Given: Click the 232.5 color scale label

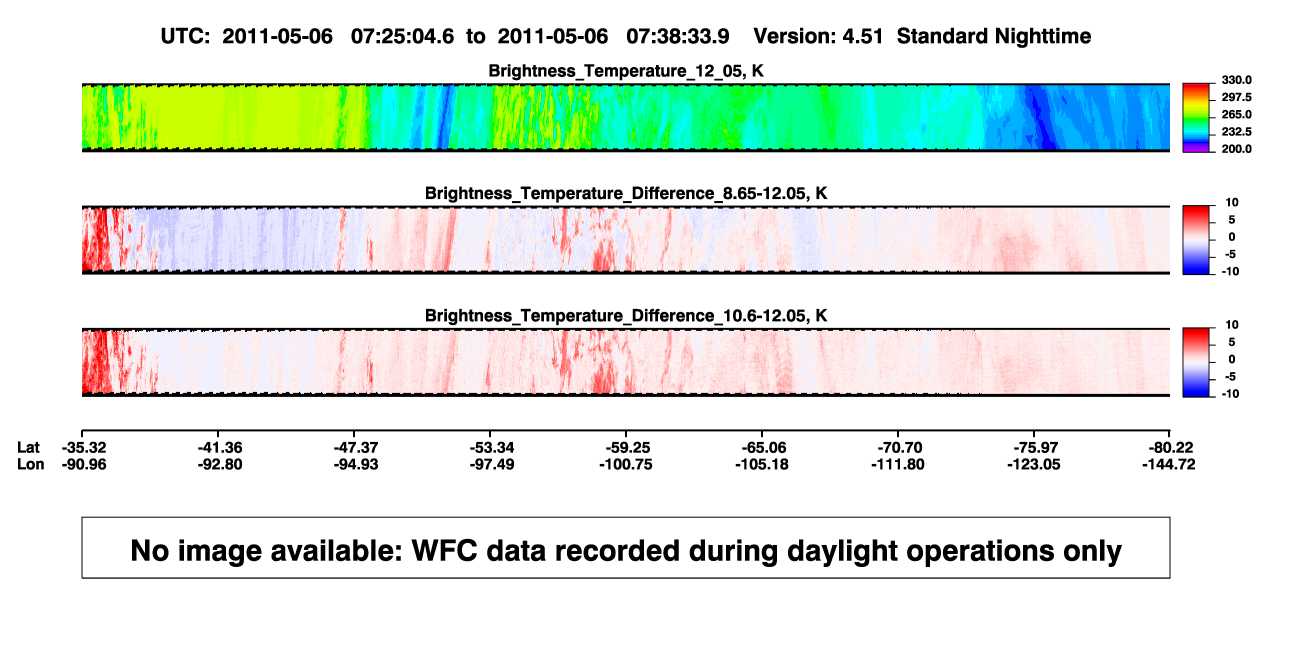Looking at the screenshot, I should click(1237, 131).
